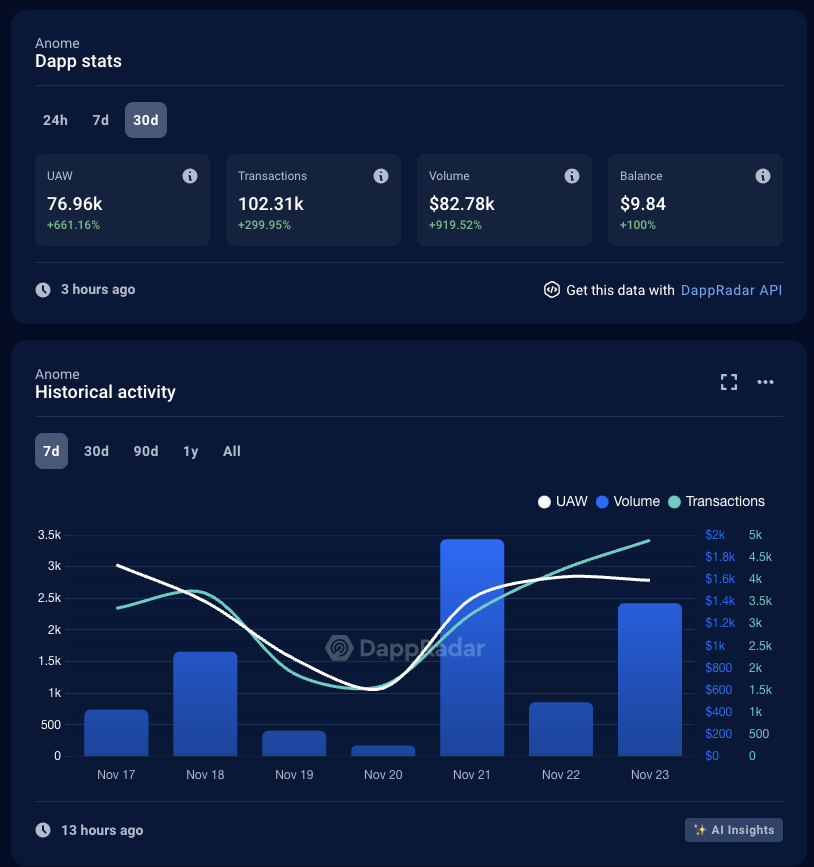The image size is (814, 867).
Task: Toggle the UAW series in the chart legend
Action: 562,501
